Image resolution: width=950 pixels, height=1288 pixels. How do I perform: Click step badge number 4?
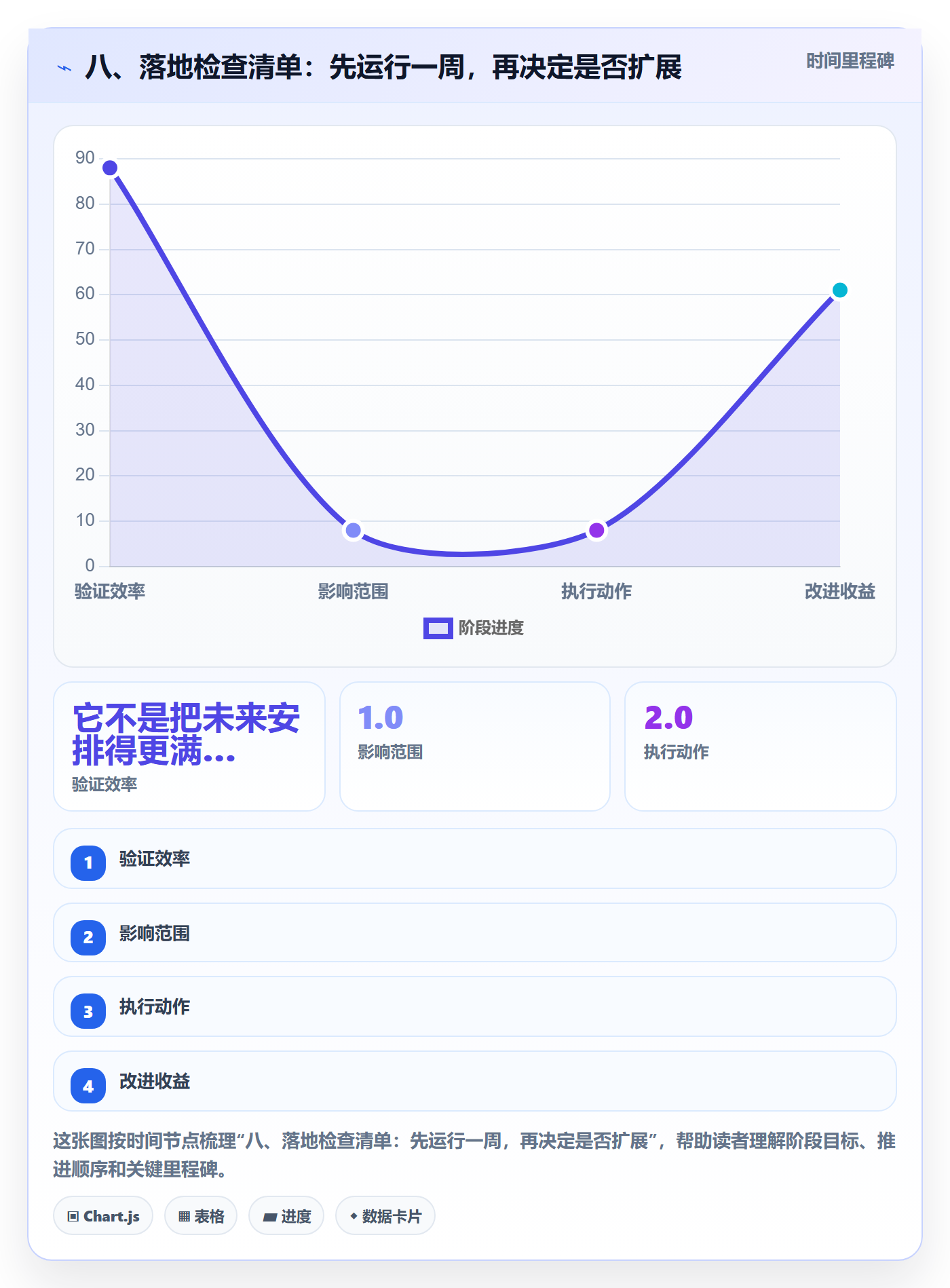pyautogui.click(x=88, y=1086)
